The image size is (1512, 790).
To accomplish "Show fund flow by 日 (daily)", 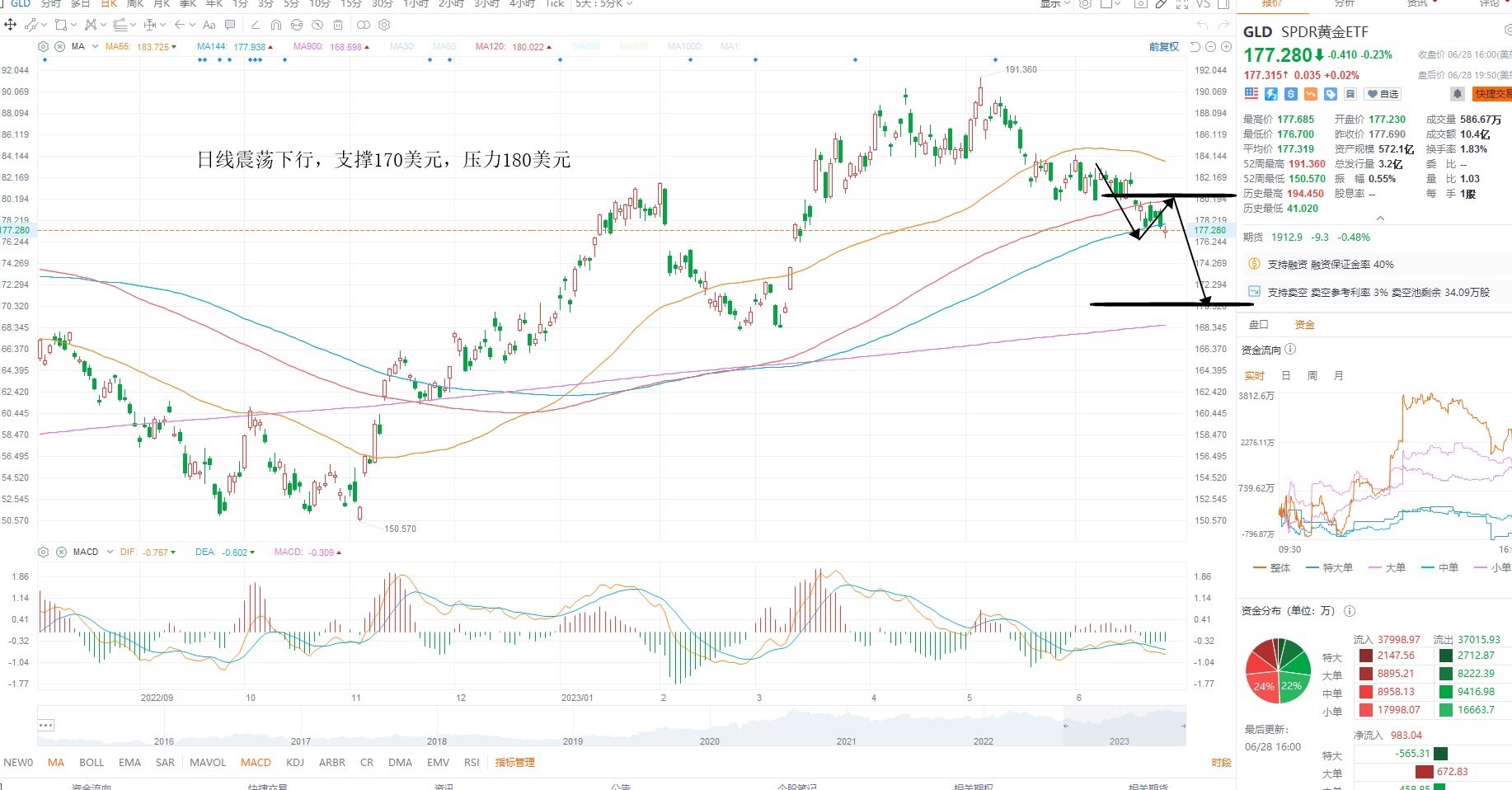I will pos(1285,376).
